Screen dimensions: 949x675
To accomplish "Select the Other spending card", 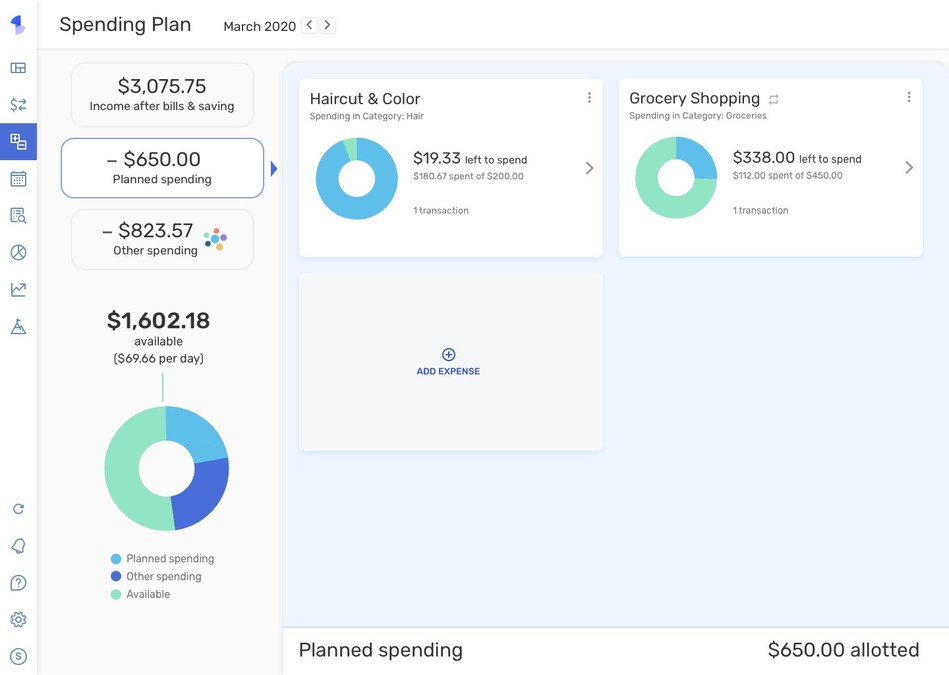I will point(162,239).
